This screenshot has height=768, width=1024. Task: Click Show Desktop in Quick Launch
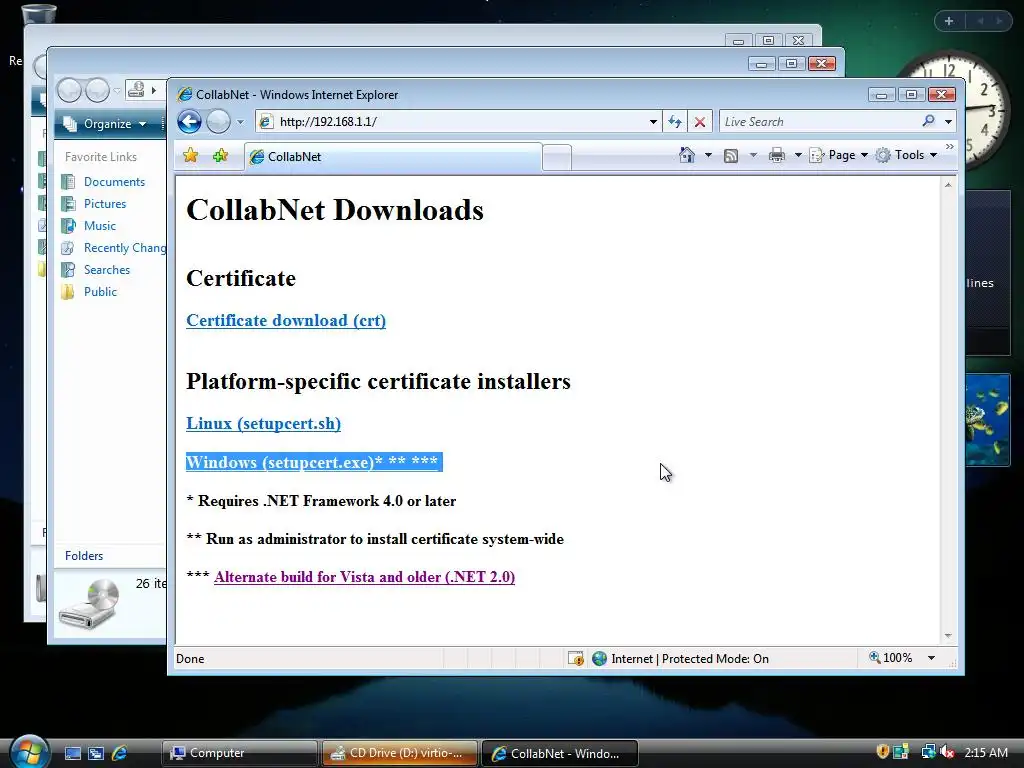pyautogui.click(x=72, y=754)
